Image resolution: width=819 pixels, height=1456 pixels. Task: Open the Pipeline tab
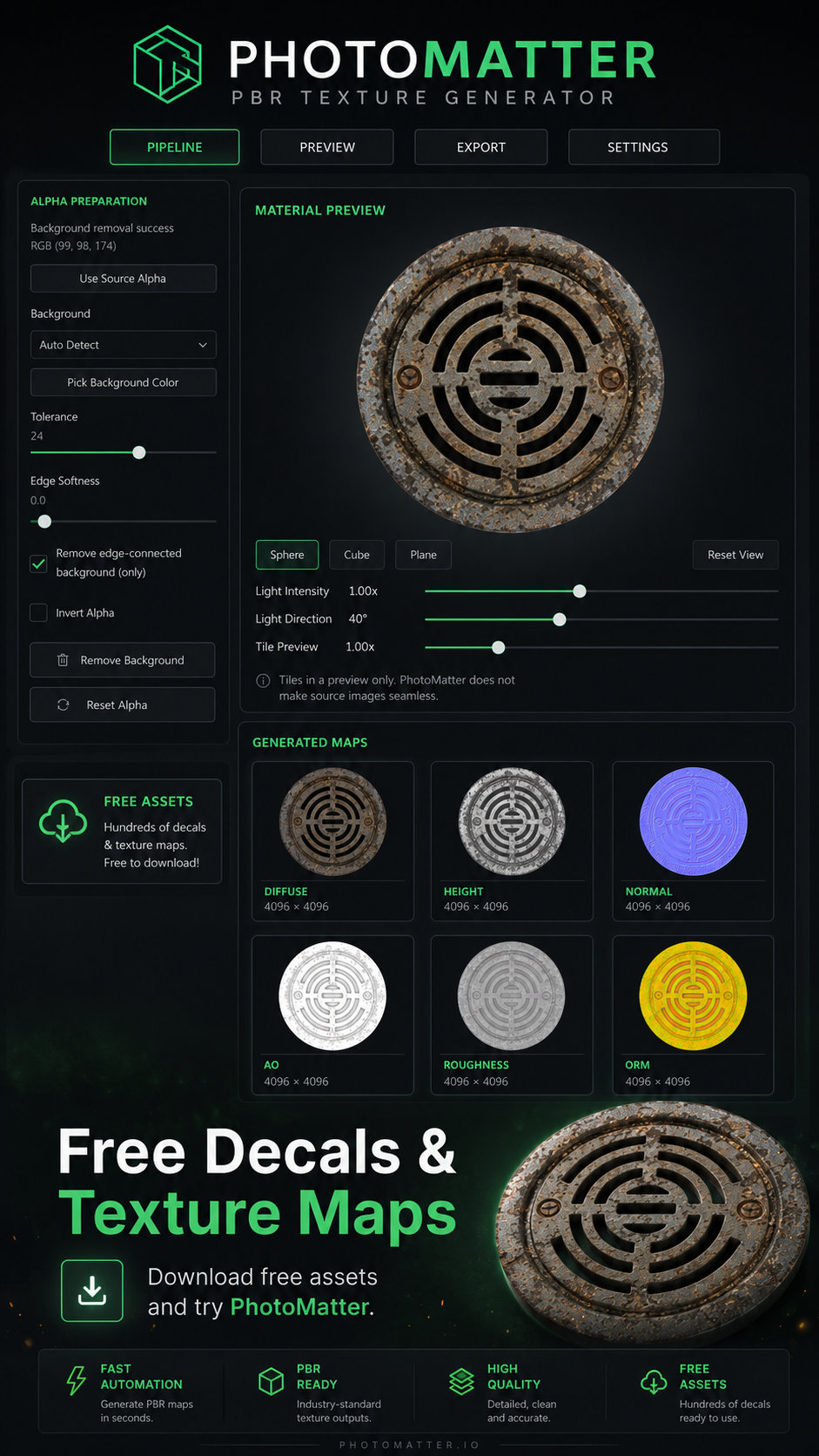click(174, 147)
